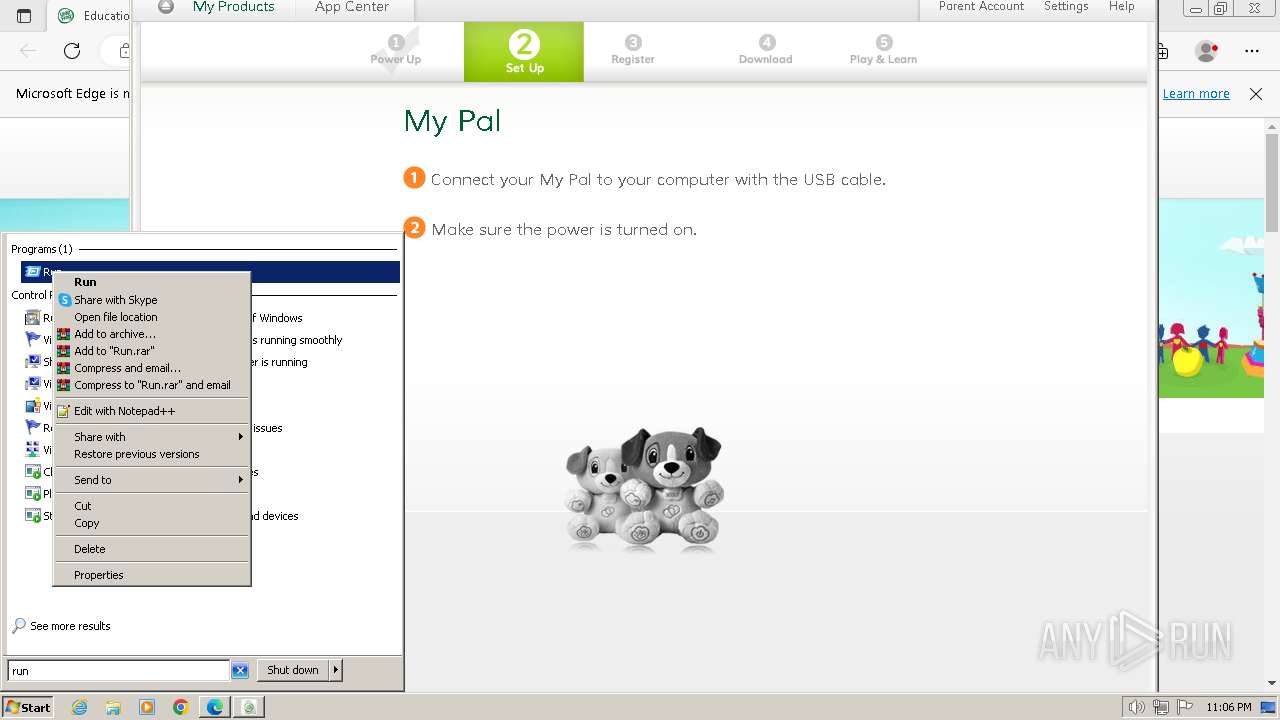Click 'Make sure the power is turned on' text

click(564, 230)
